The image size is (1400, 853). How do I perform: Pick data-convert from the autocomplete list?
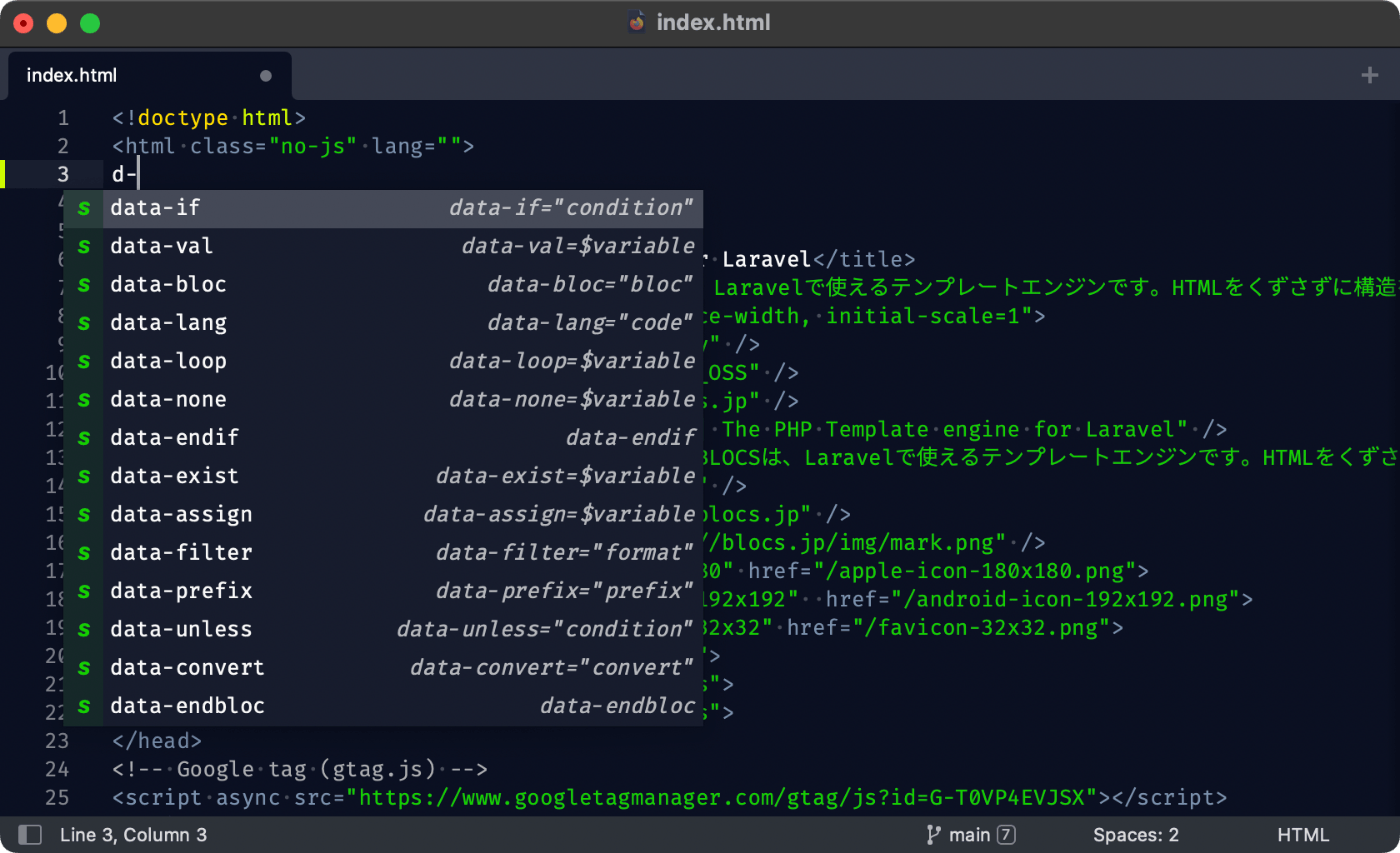click(383, 668)
